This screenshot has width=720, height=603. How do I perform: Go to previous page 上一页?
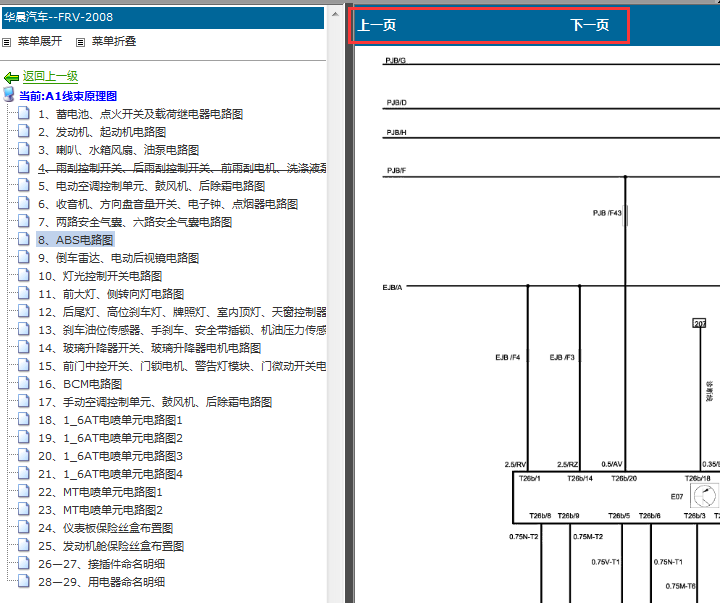click(377, 25)
